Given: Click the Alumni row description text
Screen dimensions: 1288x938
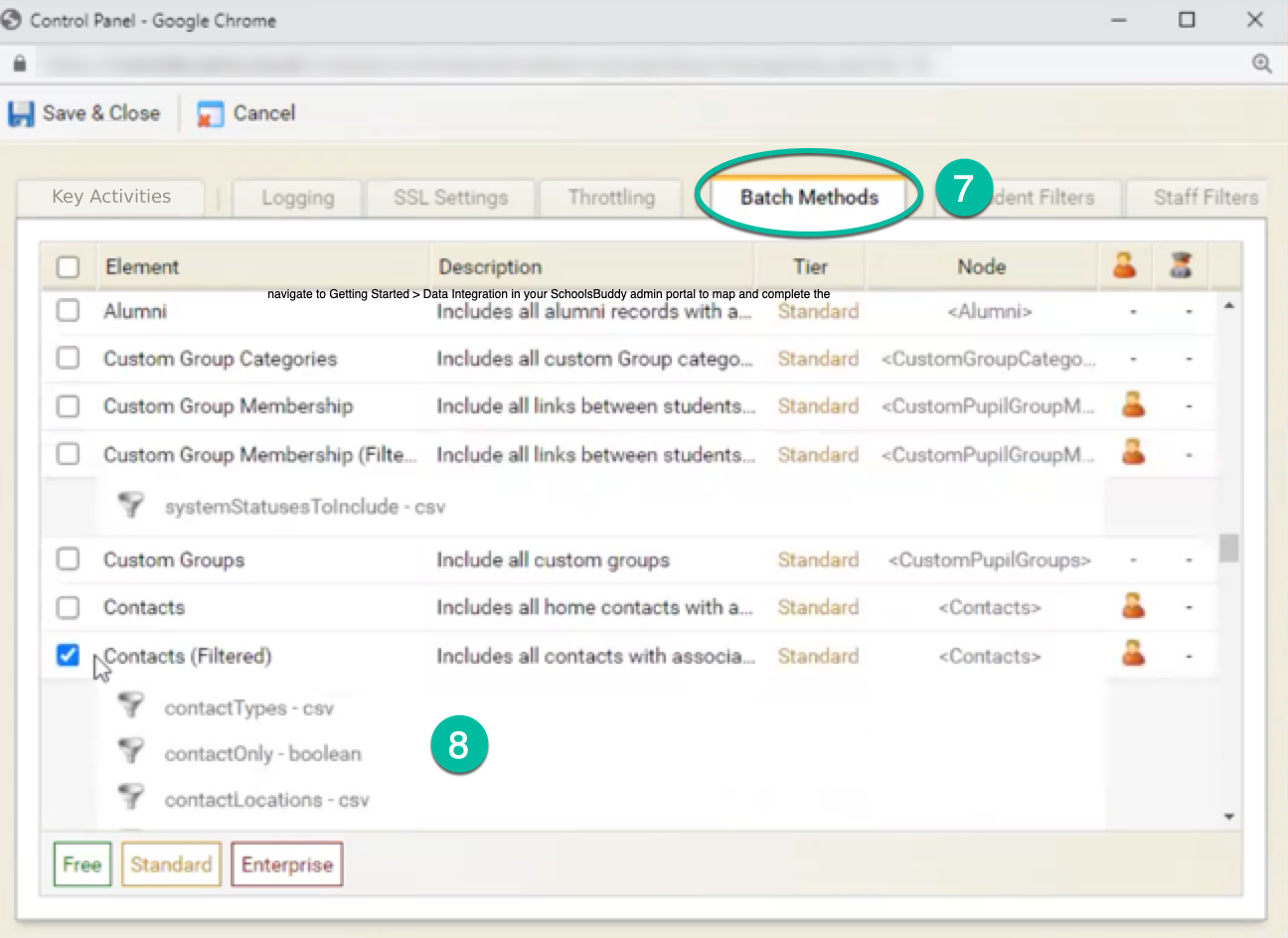Looking at the screenshot, I should [x=594, y=311].
